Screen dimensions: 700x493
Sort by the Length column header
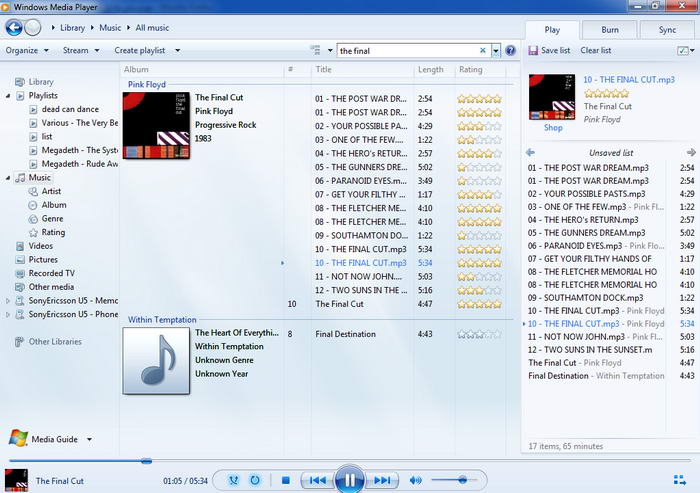pyautogui.click(x=430, y=70)
